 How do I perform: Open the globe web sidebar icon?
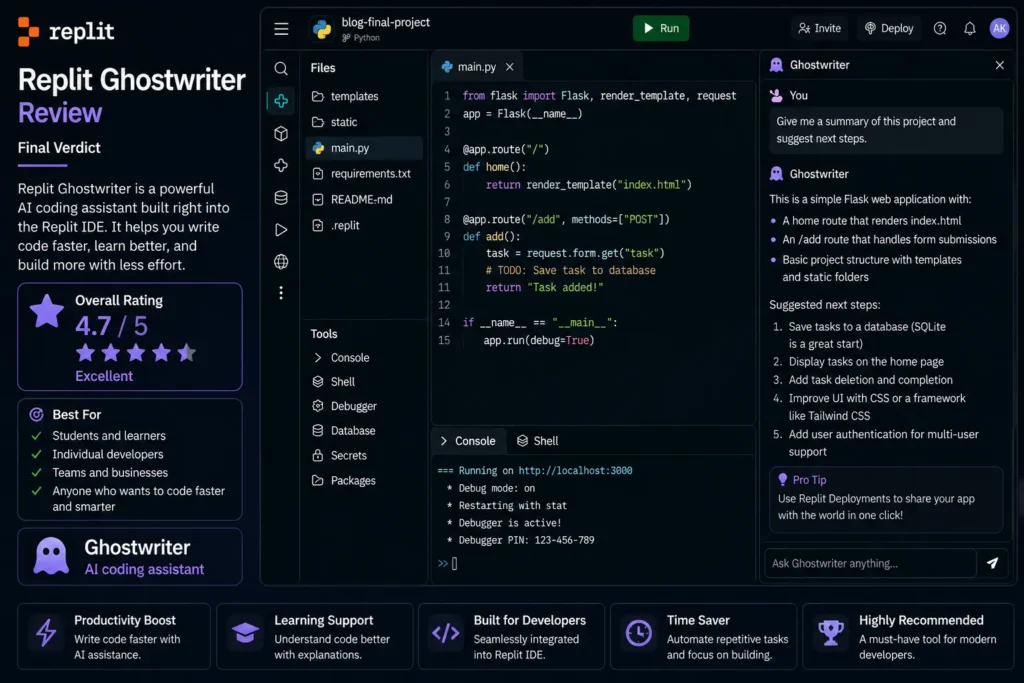[x=281, y=262]
